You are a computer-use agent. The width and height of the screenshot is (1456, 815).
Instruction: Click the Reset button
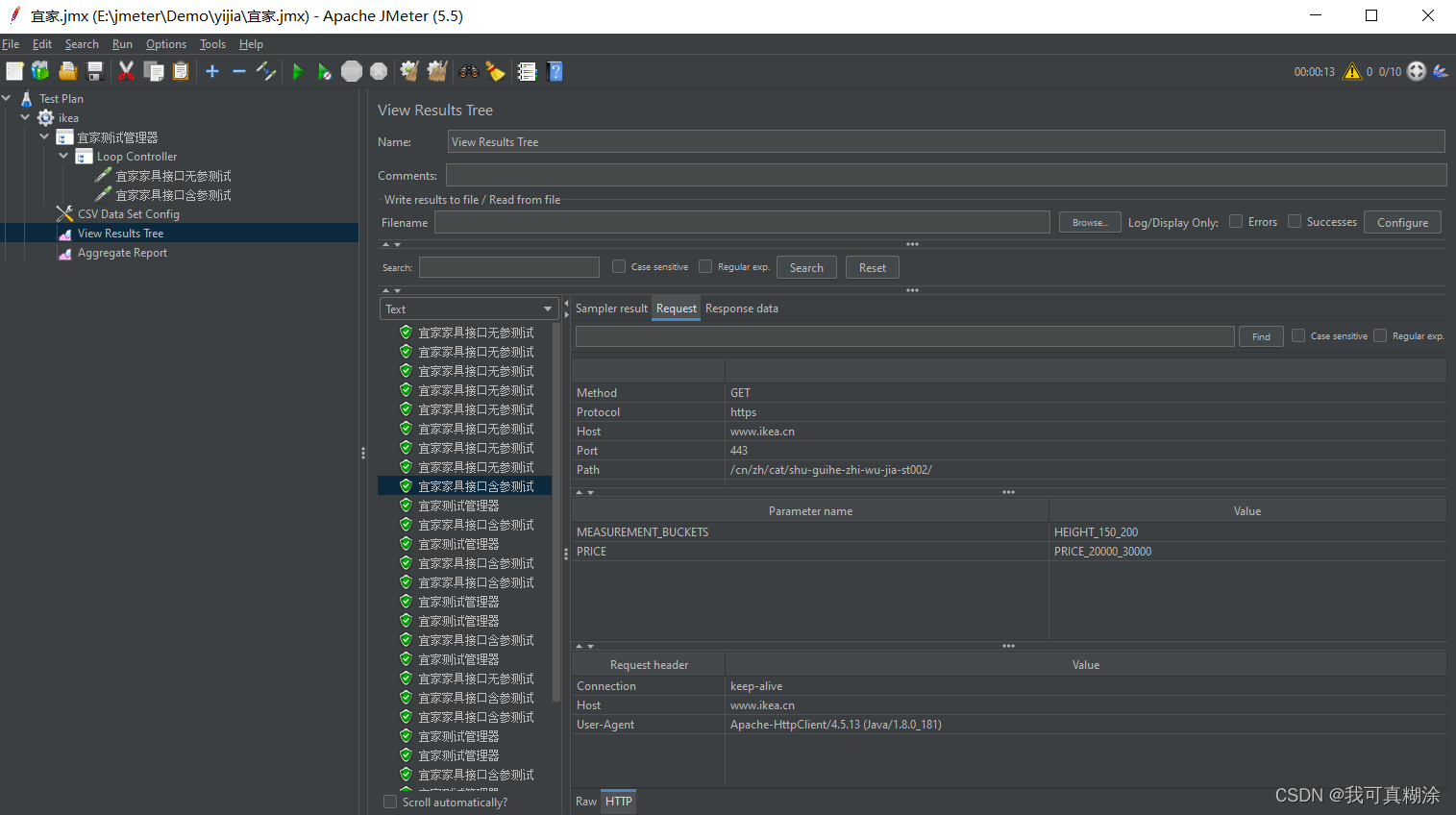coord(873,267)
